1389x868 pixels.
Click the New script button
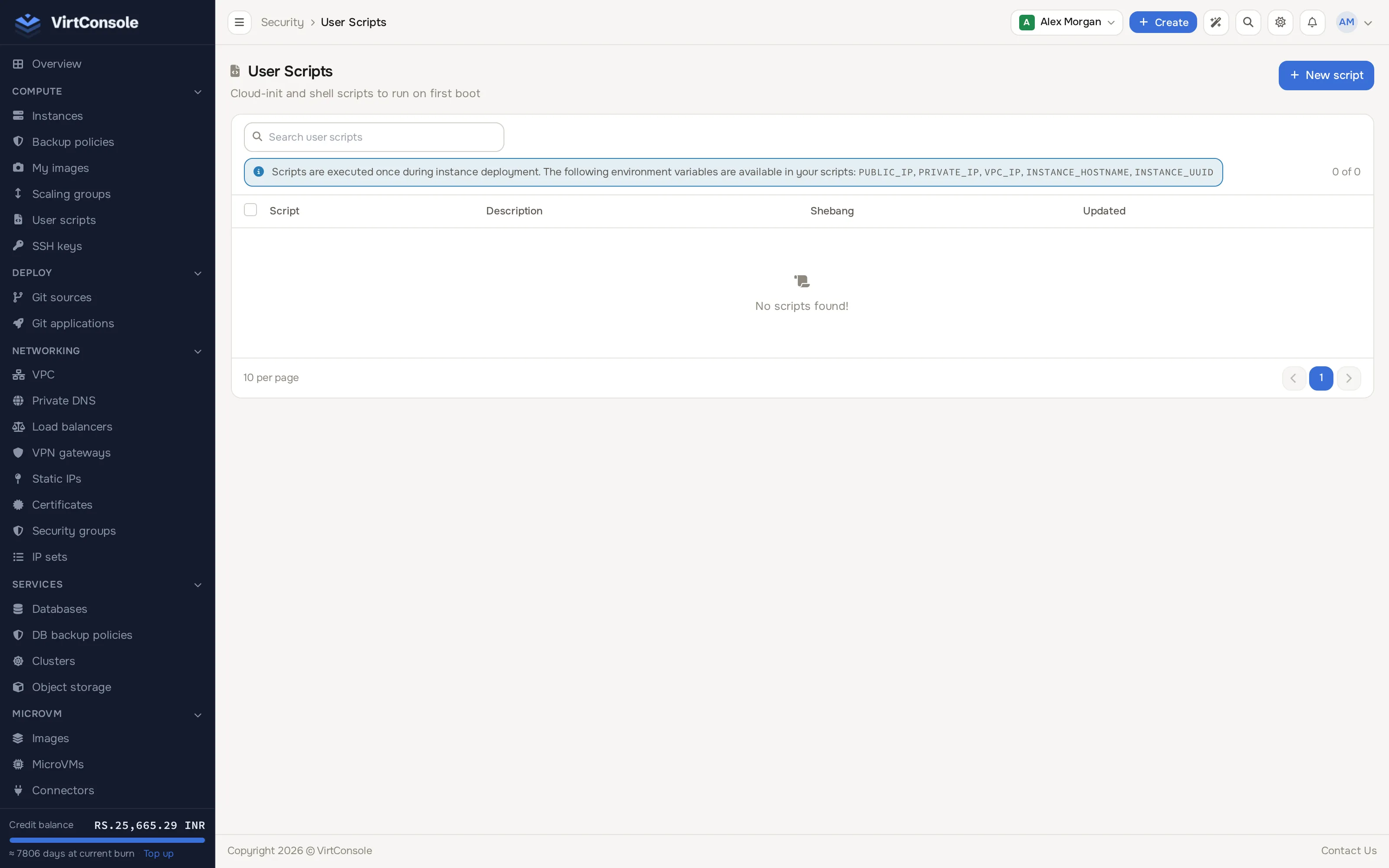pos(1326,75)
